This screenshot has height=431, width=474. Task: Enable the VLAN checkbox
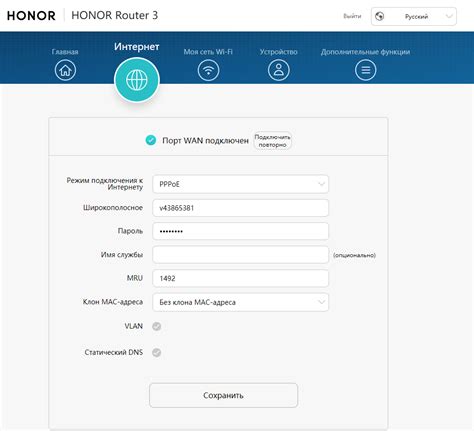157,326
